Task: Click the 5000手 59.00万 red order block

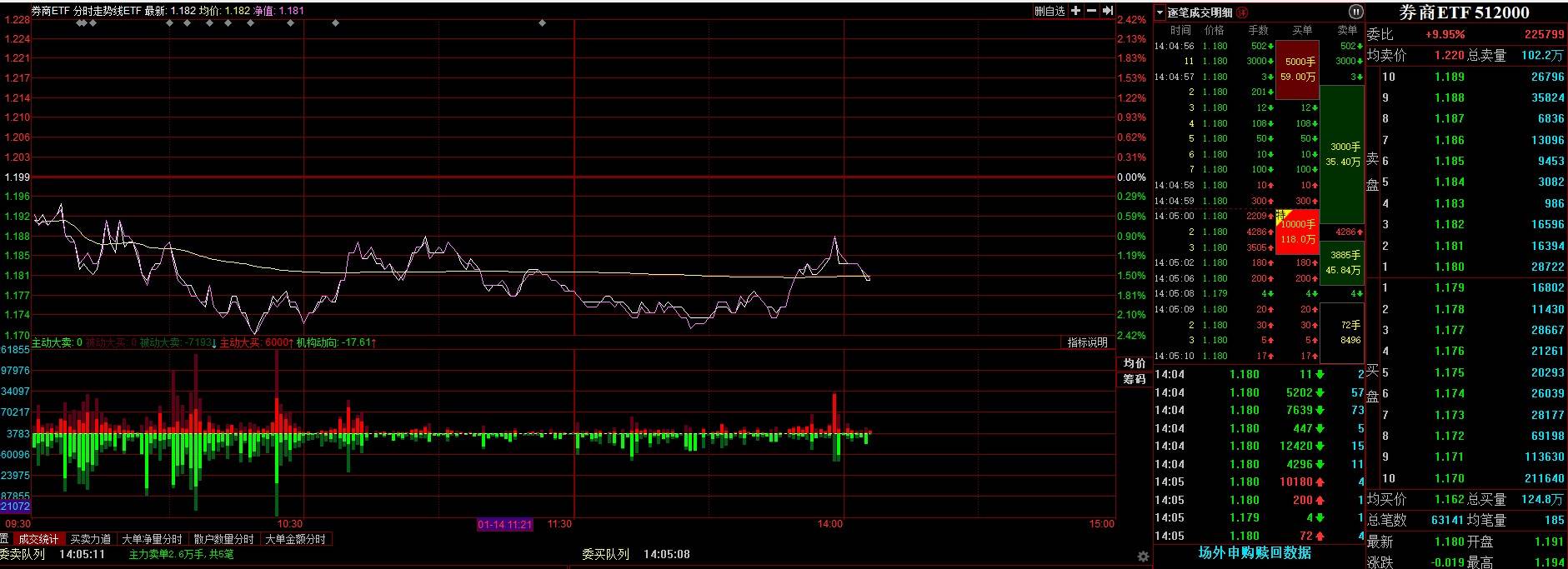Action: pos(1298,69)
